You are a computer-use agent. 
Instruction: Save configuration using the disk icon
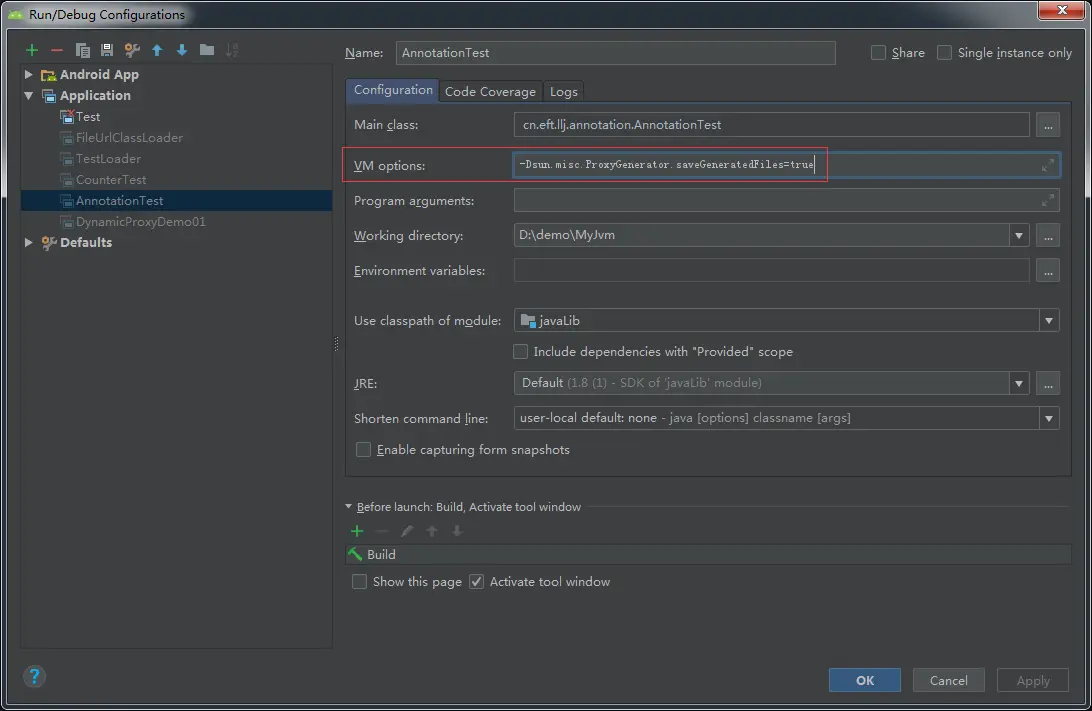click(x=107, y=49)
